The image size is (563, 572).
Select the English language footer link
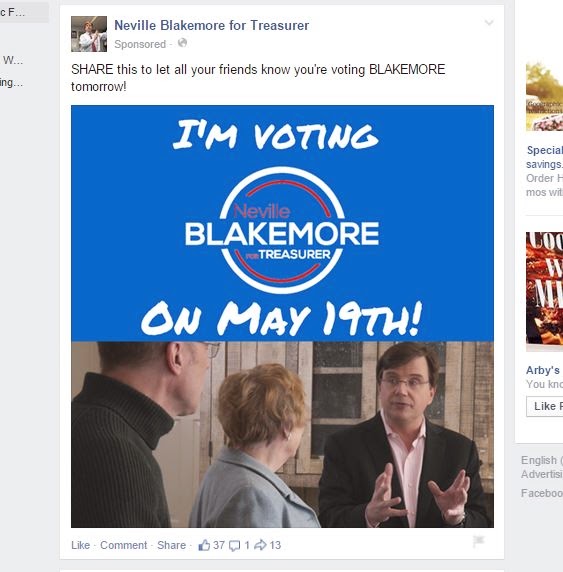coord(542,460)
